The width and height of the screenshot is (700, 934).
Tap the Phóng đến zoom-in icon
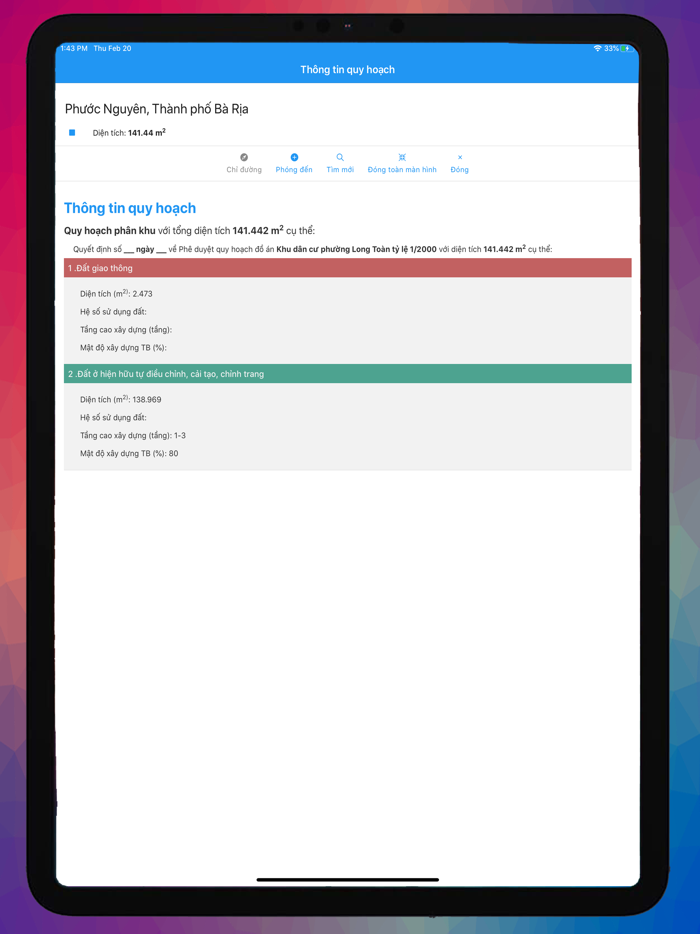click(x=294, y=157)
